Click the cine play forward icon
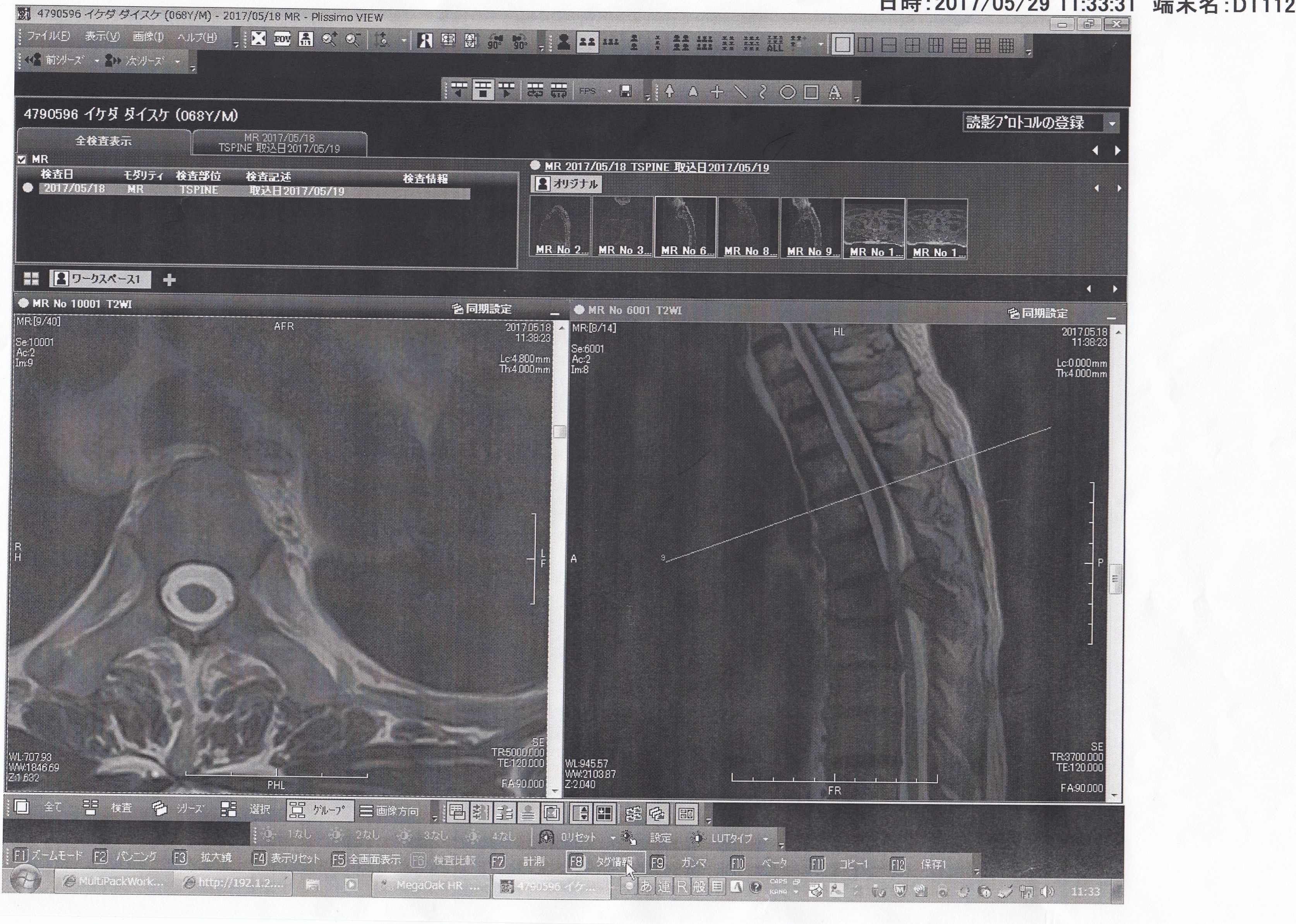The height and width of the screenshot is (924, 1296). point(506,90)
